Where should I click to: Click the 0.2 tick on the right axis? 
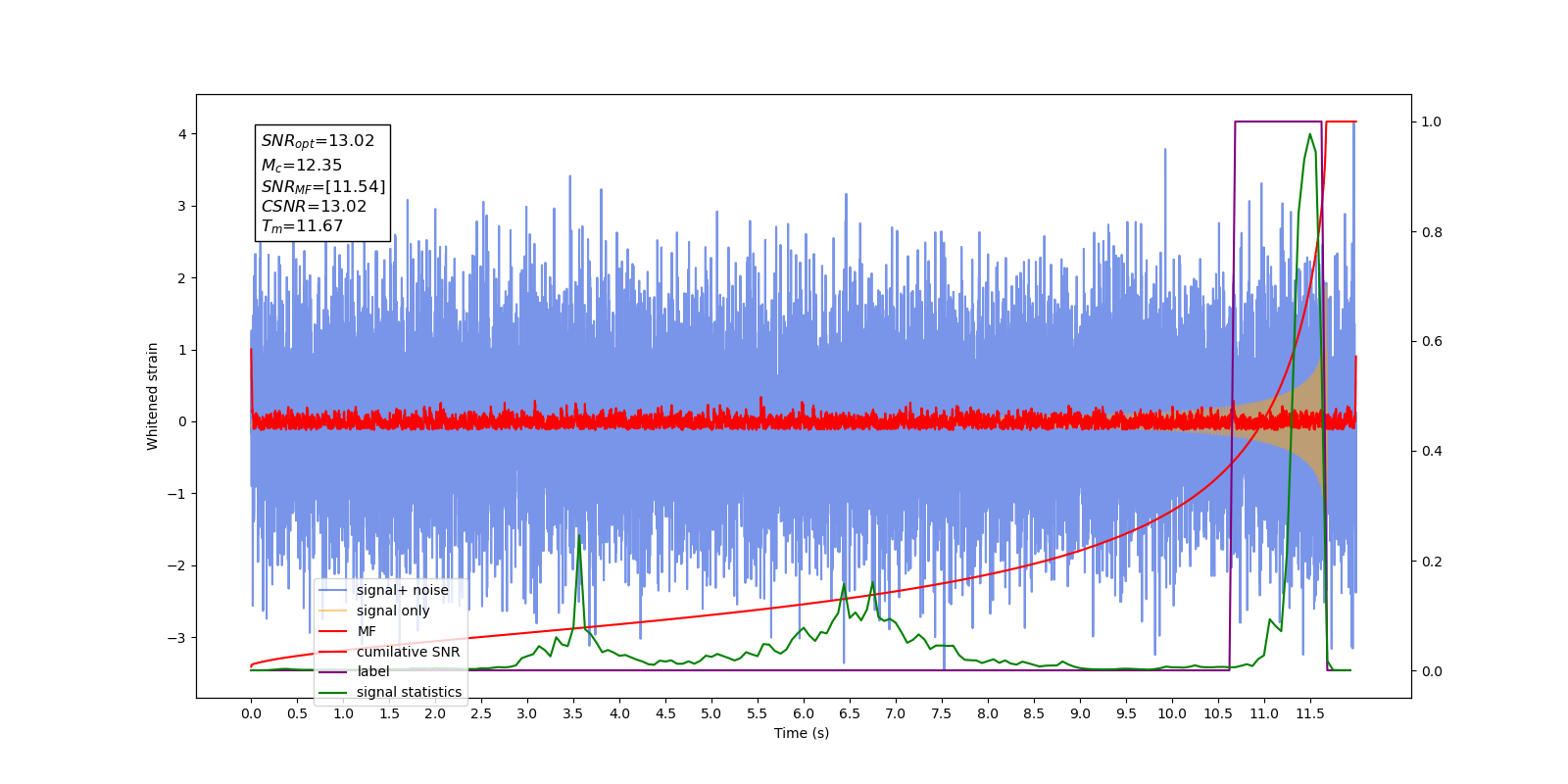pos(1432,562)
